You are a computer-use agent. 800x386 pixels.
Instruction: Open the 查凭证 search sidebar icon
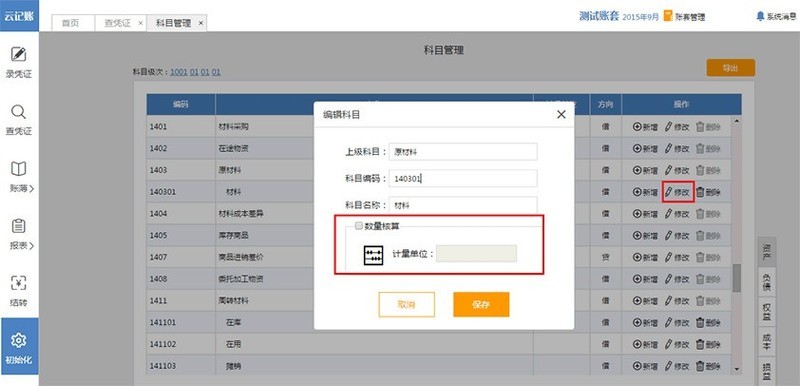[x=18, y=120]
